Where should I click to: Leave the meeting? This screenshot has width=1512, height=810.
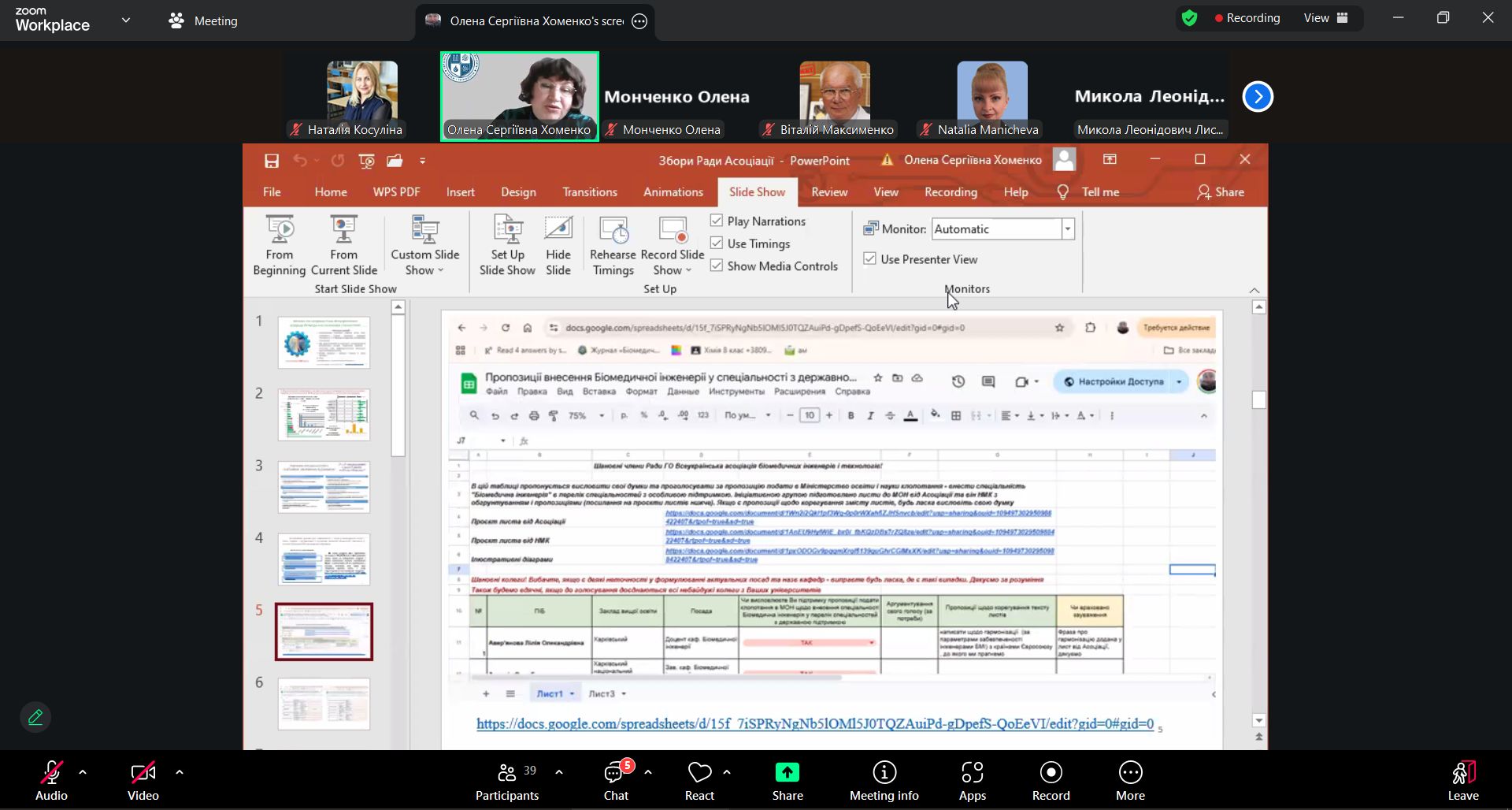(1462, 781)
